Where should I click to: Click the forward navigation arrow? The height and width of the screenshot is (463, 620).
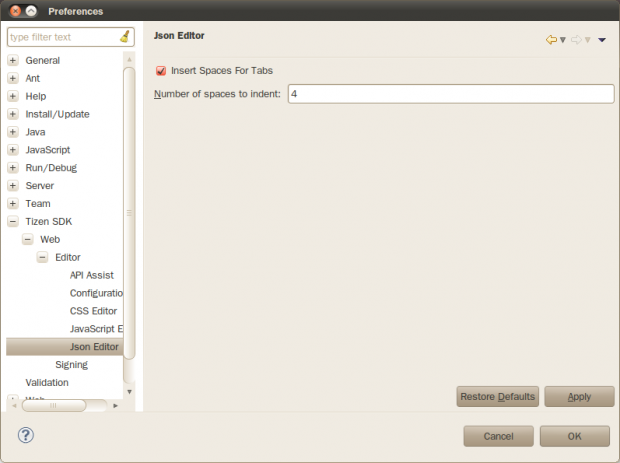pos(576,40)
